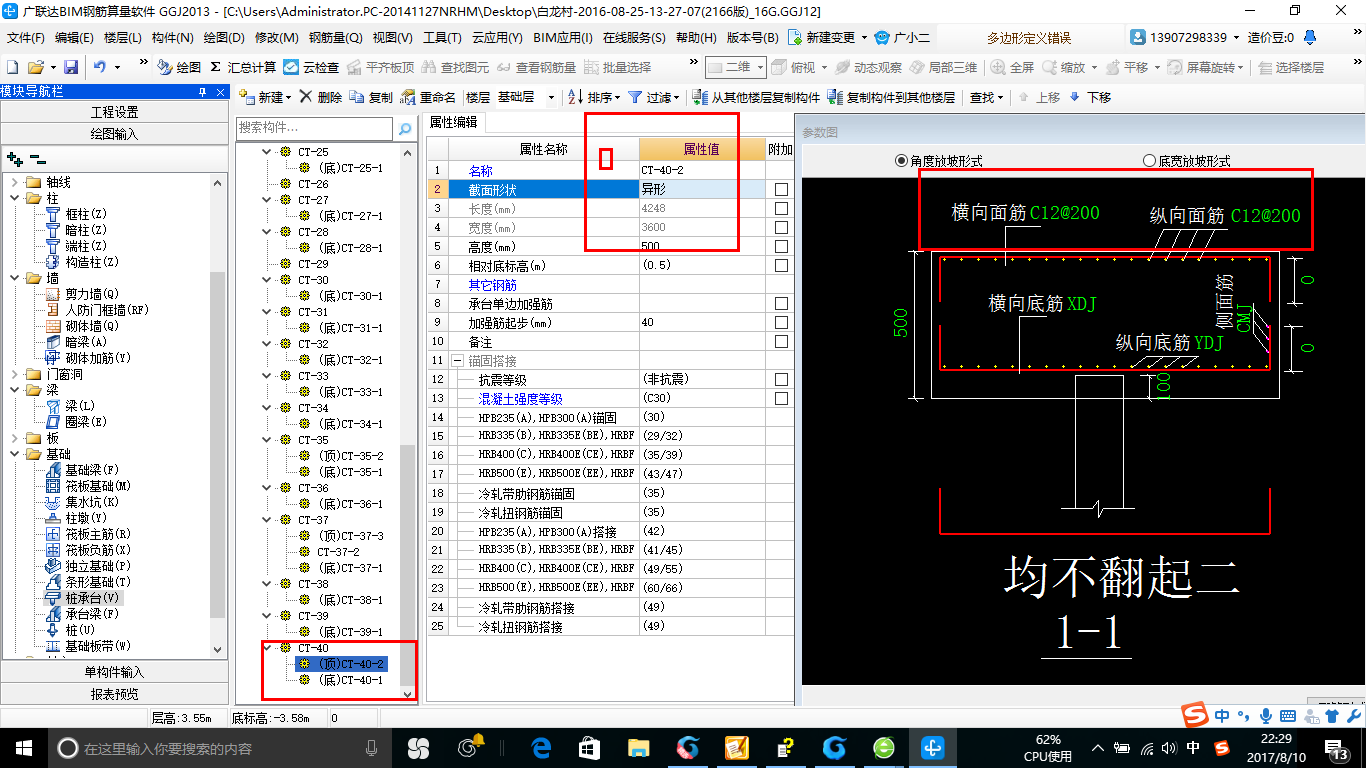Open the 在线服务(S) menu
This screenshot has width=1366, height=768.
634,38
